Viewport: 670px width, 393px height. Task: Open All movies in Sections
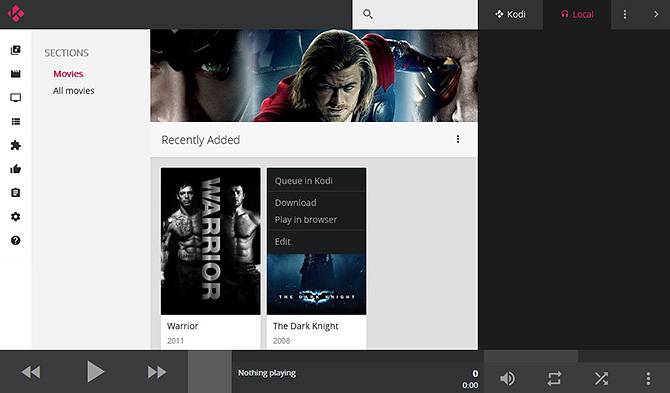pyautogui.click(x=73, y=91)
